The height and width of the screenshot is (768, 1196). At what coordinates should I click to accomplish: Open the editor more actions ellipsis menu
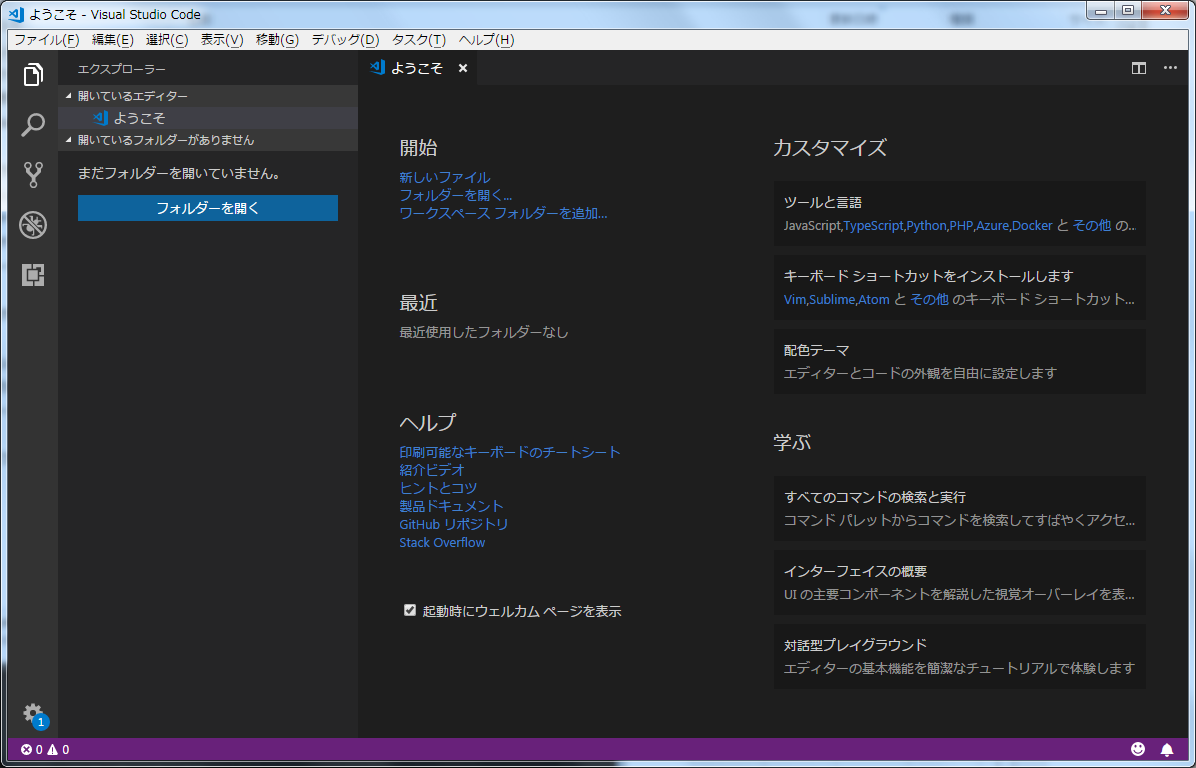(1170, 68)
